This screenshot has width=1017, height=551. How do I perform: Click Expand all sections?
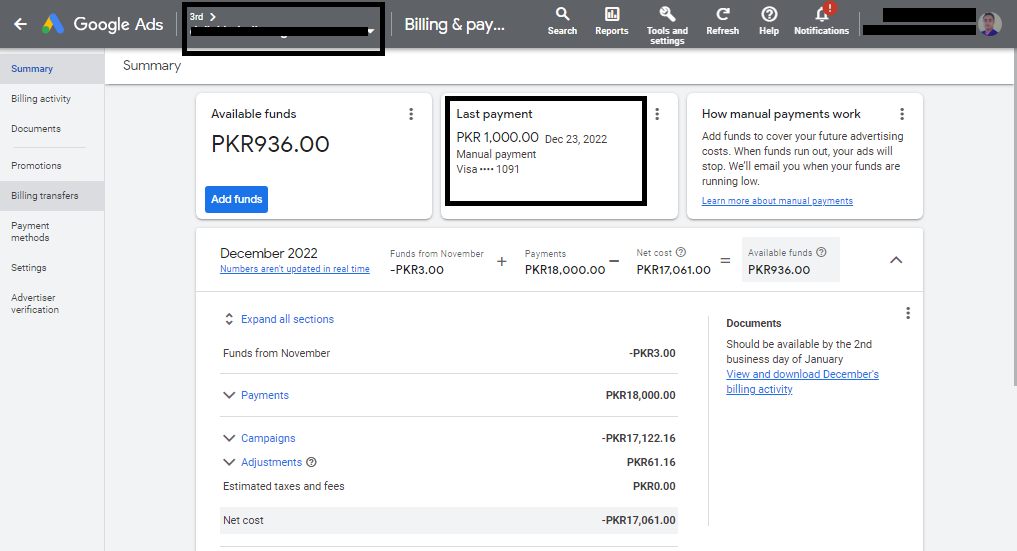(x=287, y=319)
